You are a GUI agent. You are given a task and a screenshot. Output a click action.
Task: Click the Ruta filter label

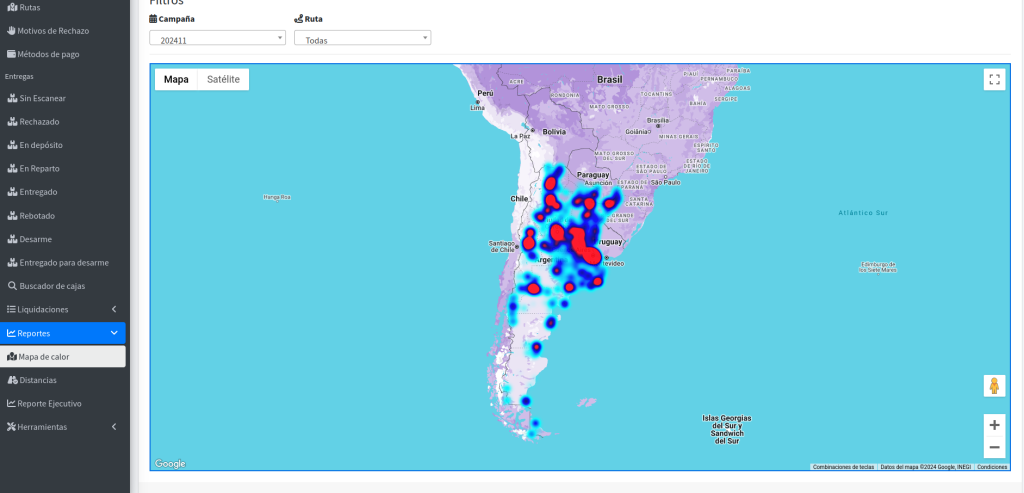click(x=308, y=19)
